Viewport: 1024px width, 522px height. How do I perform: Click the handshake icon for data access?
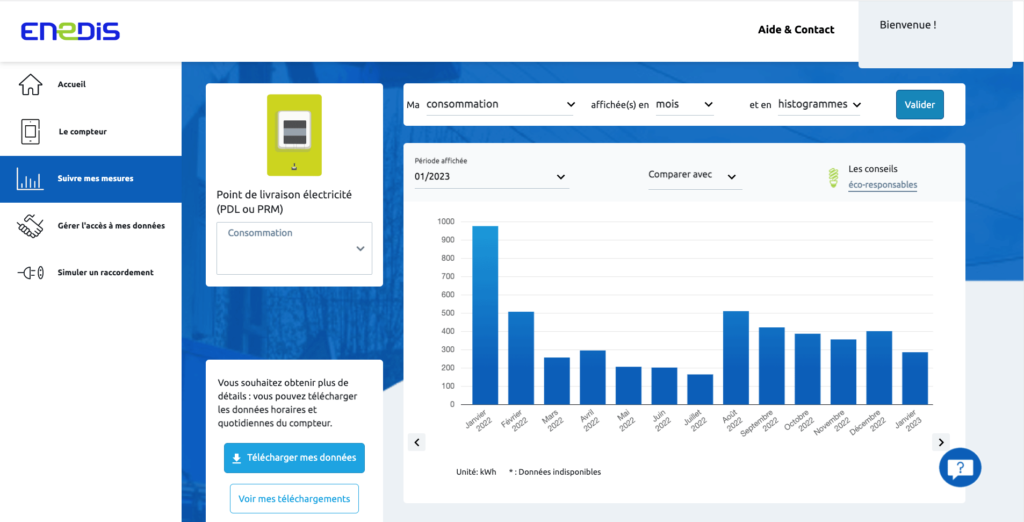click(30, 226)
